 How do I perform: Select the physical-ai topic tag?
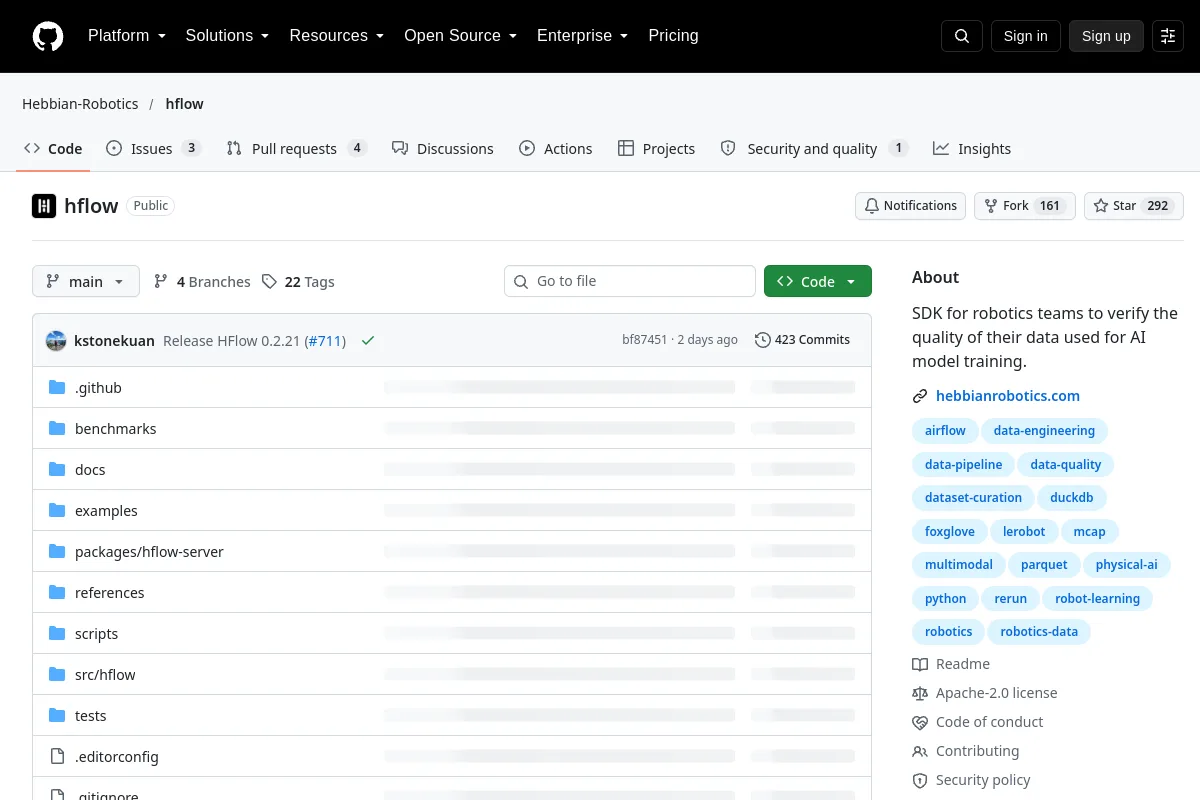click(x=1126, y=565)
